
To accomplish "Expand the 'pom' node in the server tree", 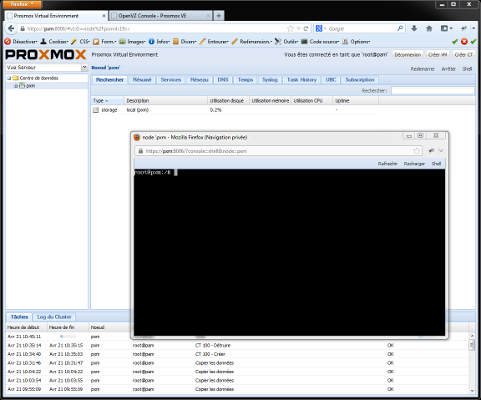I will pos(15,86).
